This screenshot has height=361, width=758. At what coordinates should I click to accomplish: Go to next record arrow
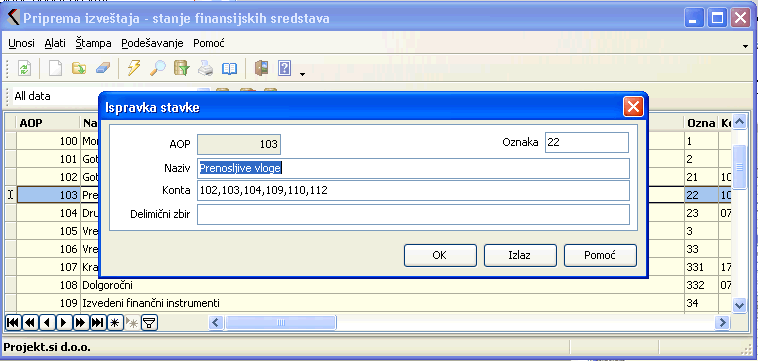point(63,323)
